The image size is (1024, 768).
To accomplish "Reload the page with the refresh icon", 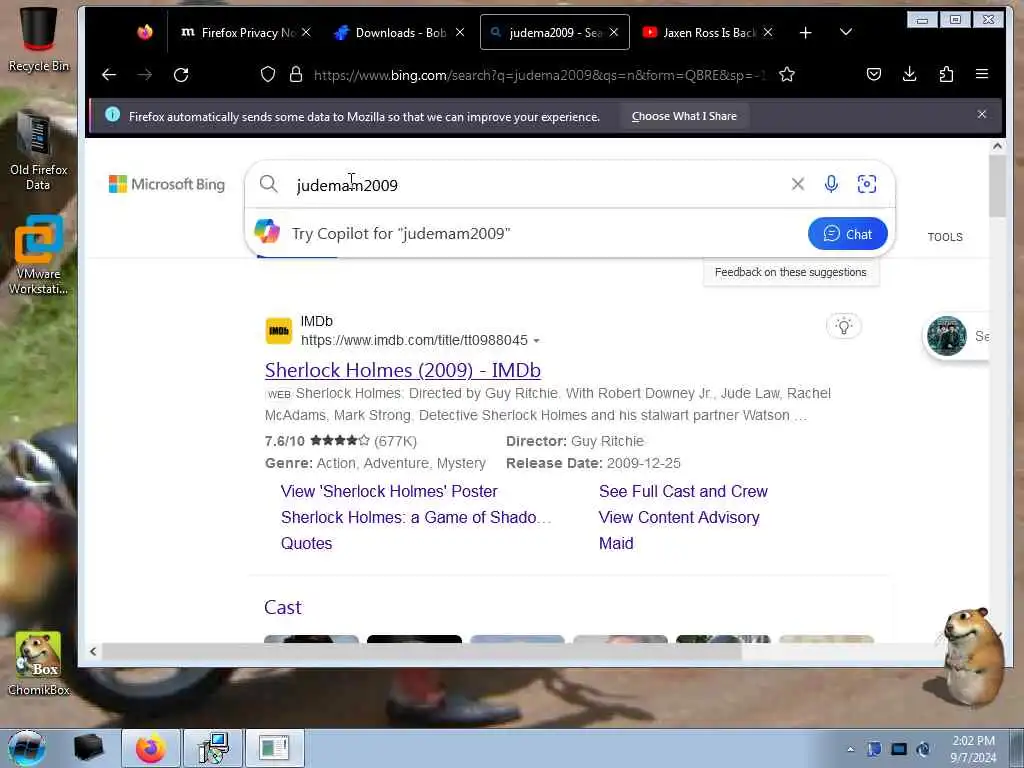I will [181, 74].
